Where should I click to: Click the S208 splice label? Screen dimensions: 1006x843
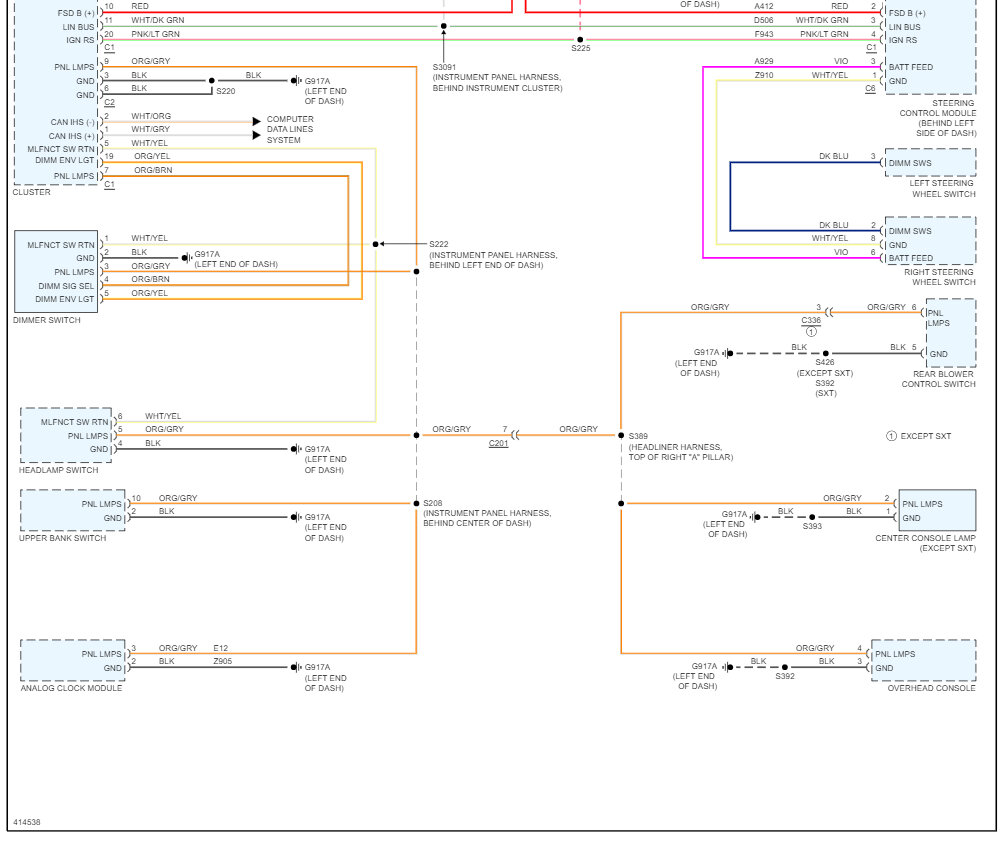[432, 504]
